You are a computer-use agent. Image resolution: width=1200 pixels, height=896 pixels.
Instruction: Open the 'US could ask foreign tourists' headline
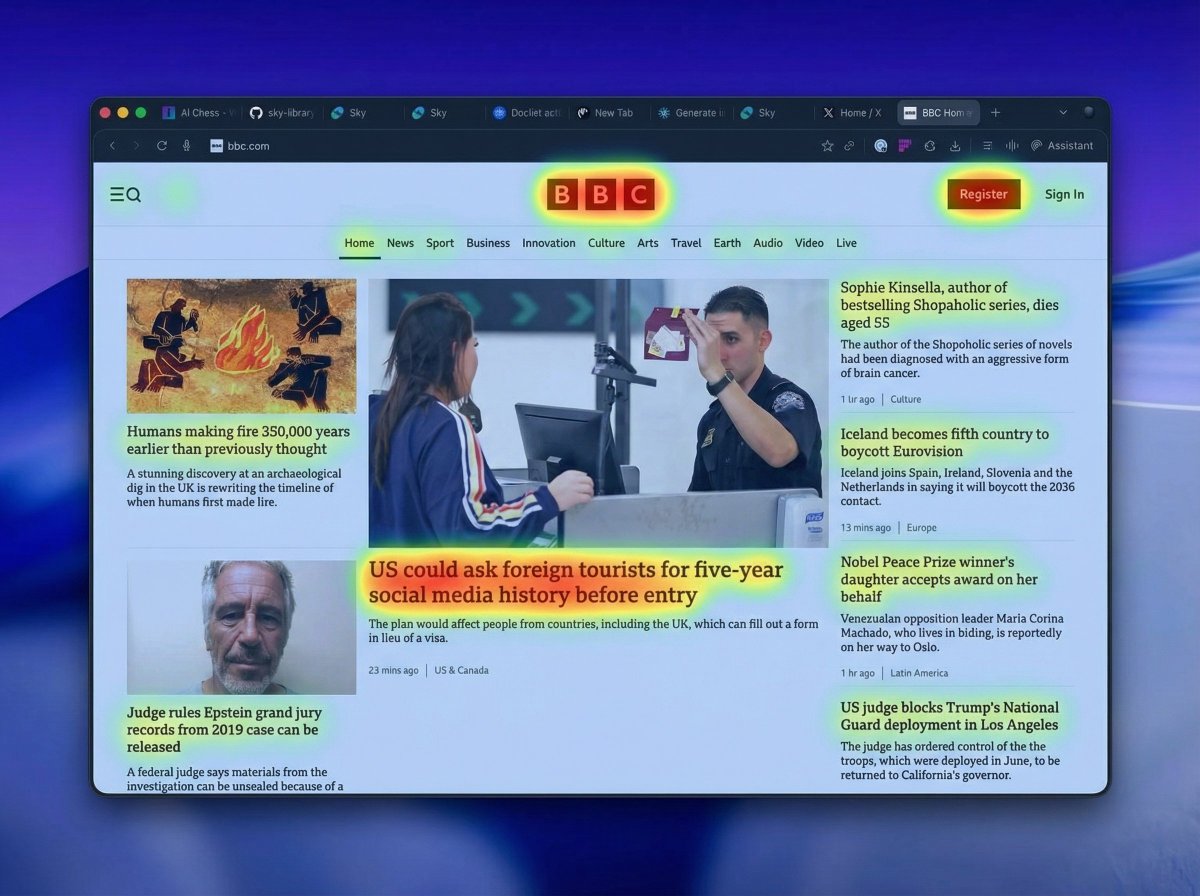coord(576,583)
